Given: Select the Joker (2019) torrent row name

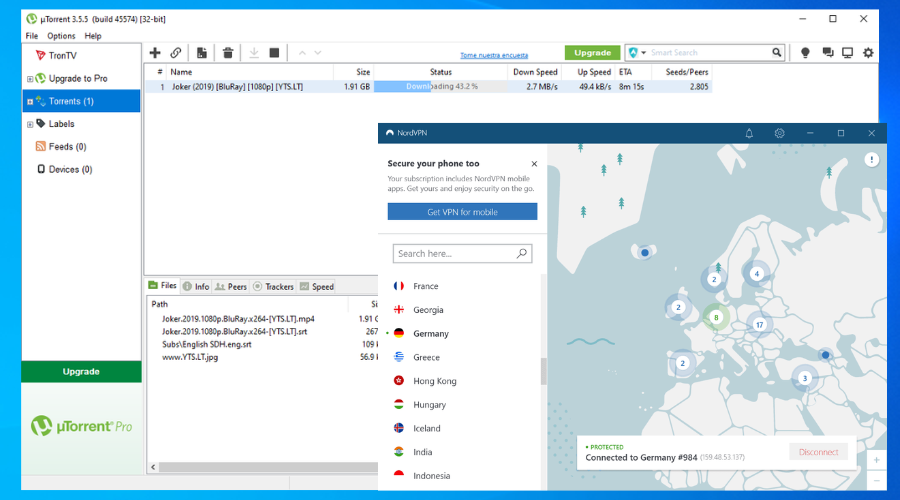Looking at the screenshot, I should [x=237, y=87].
